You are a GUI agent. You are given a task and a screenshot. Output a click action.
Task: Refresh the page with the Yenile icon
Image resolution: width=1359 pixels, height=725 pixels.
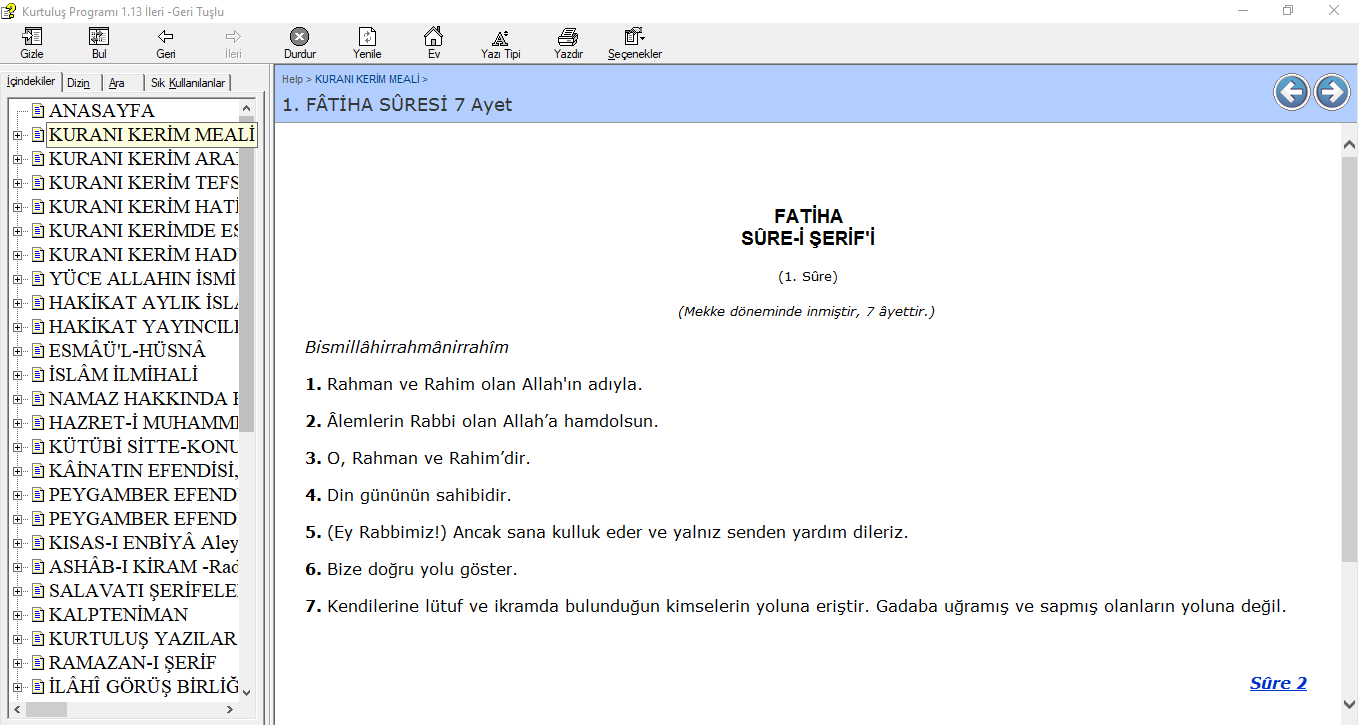(367, 42)
